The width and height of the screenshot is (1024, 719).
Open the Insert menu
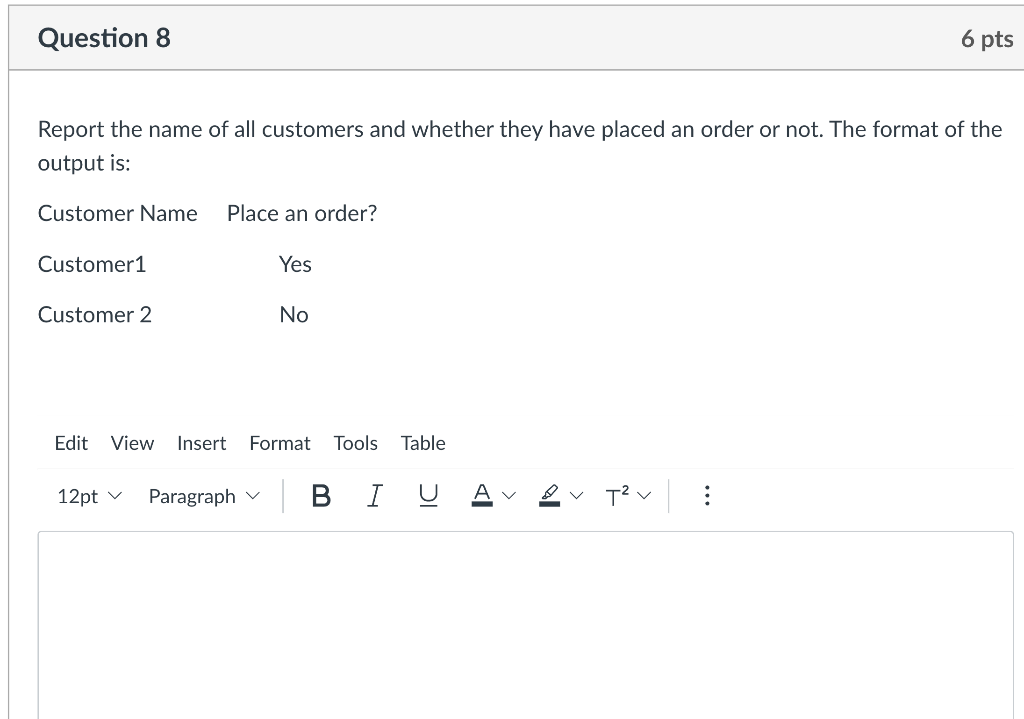tap(201, 443)
